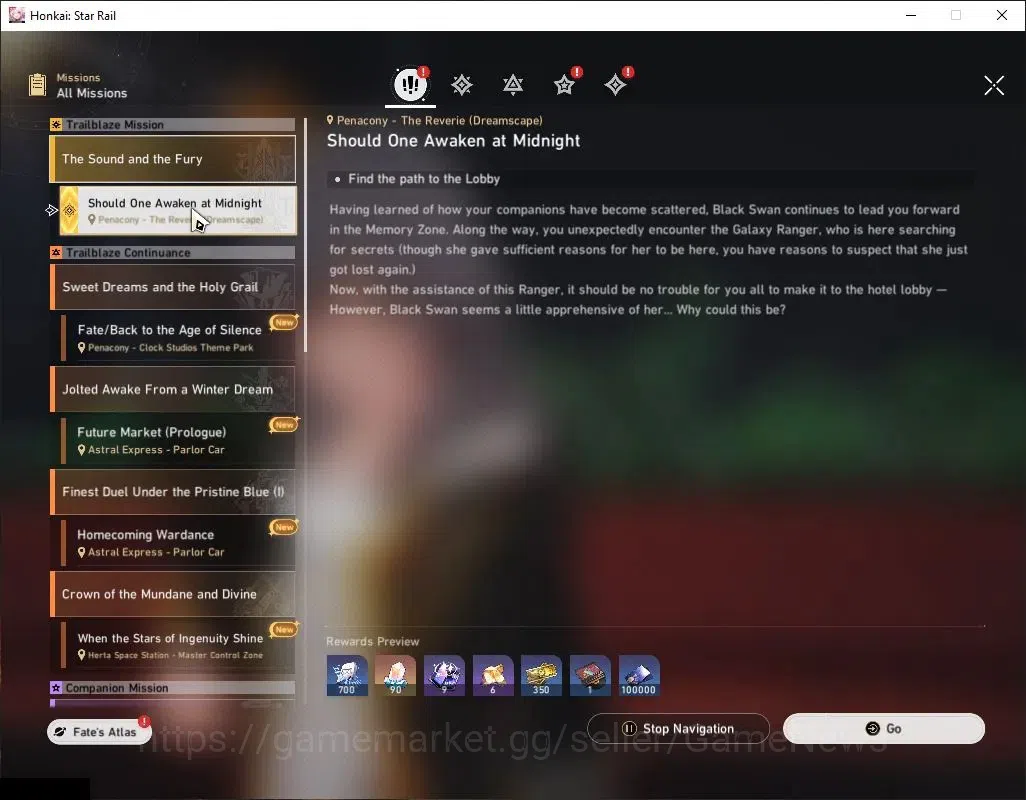Click the tracking marker beside Should One Awaken
The height and width of the screenshot is (800, 1026).
click(51, 210)
